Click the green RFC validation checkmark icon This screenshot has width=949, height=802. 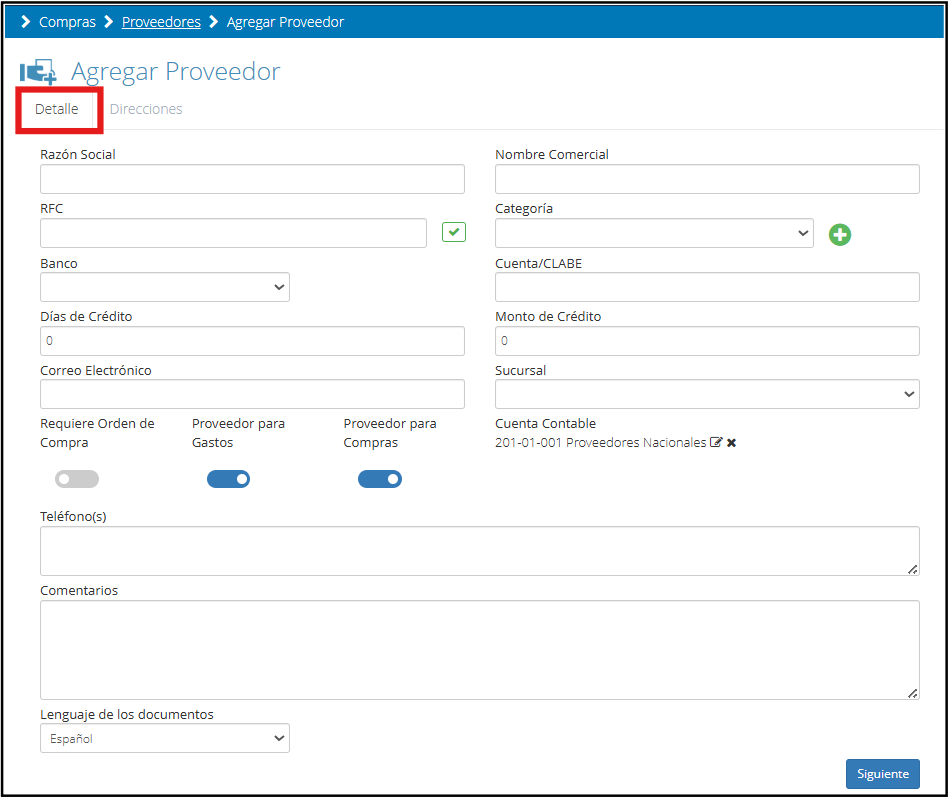tap(453, 232)
